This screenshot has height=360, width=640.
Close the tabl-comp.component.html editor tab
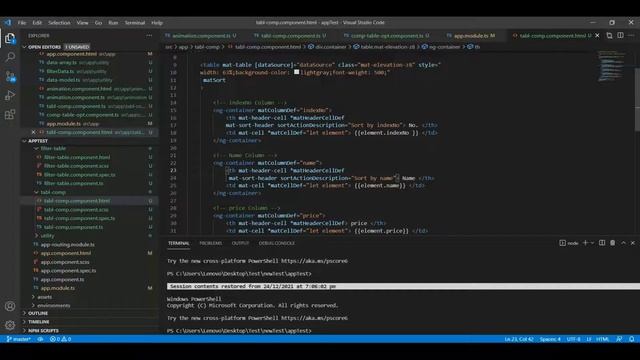click(x=597, y=36)
